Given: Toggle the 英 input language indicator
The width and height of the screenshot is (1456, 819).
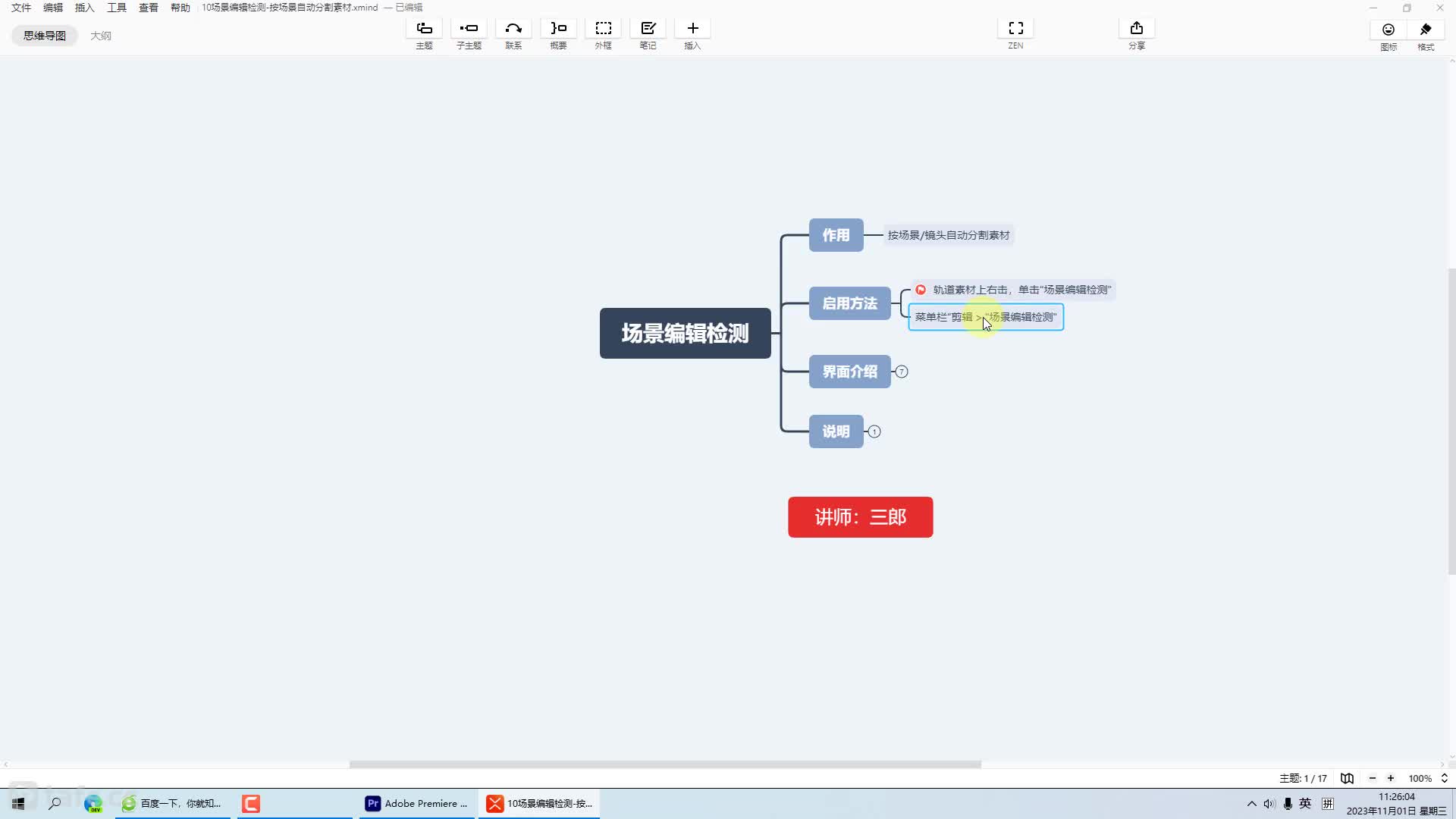Looking at the screenshot, I should pyautogui.click(x=1305, y=804).
